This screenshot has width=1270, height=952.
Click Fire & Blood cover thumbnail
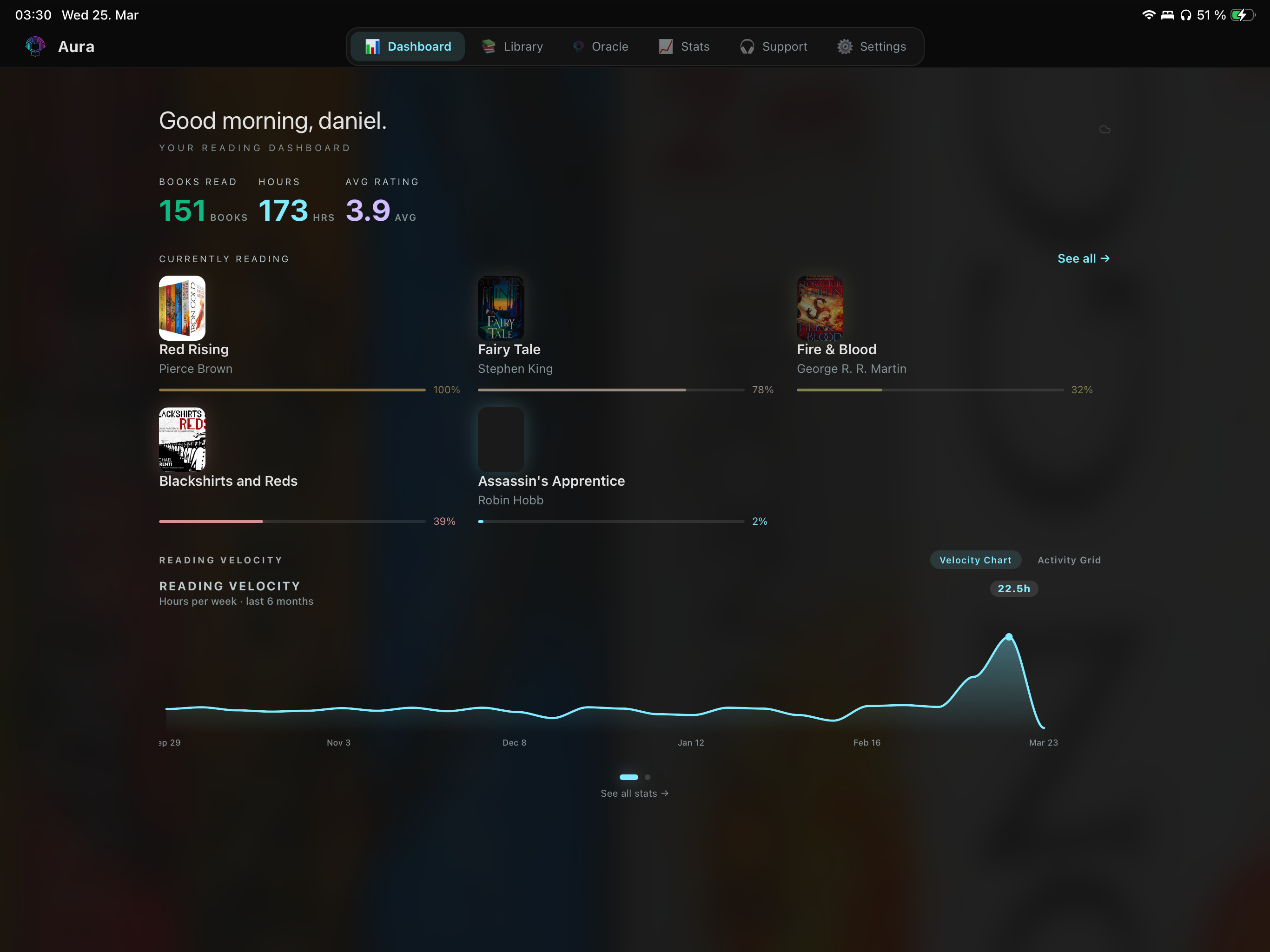point(820,308)
